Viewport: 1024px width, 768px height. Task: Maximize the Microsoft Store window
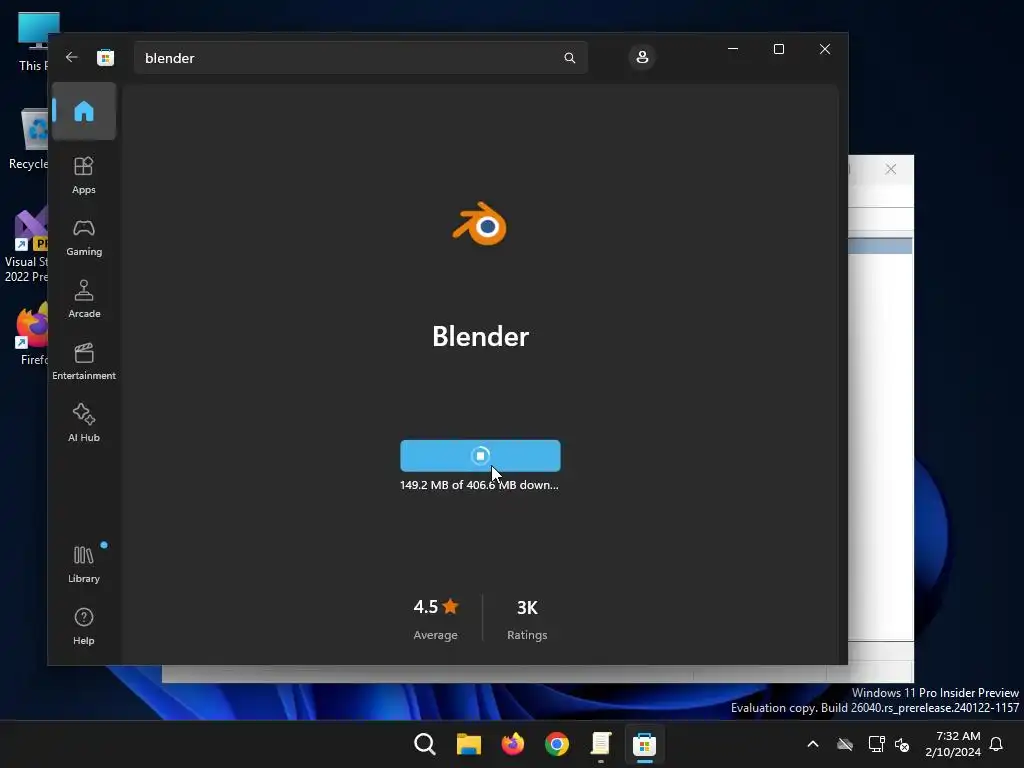778,49
